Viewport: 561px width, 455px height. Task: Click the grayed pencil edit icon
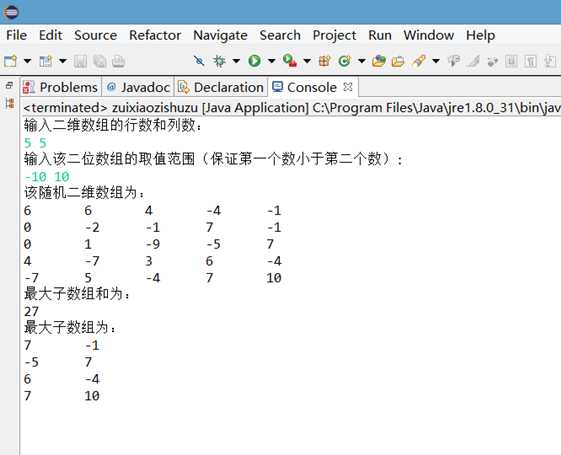[473, 62]
